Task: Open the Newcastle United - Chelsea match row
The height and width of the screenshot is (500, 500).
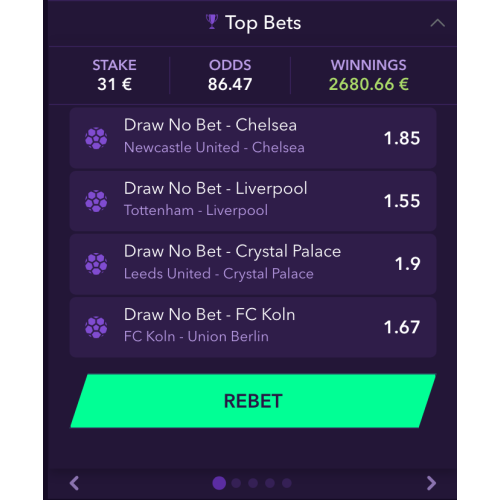Action: 253,138
